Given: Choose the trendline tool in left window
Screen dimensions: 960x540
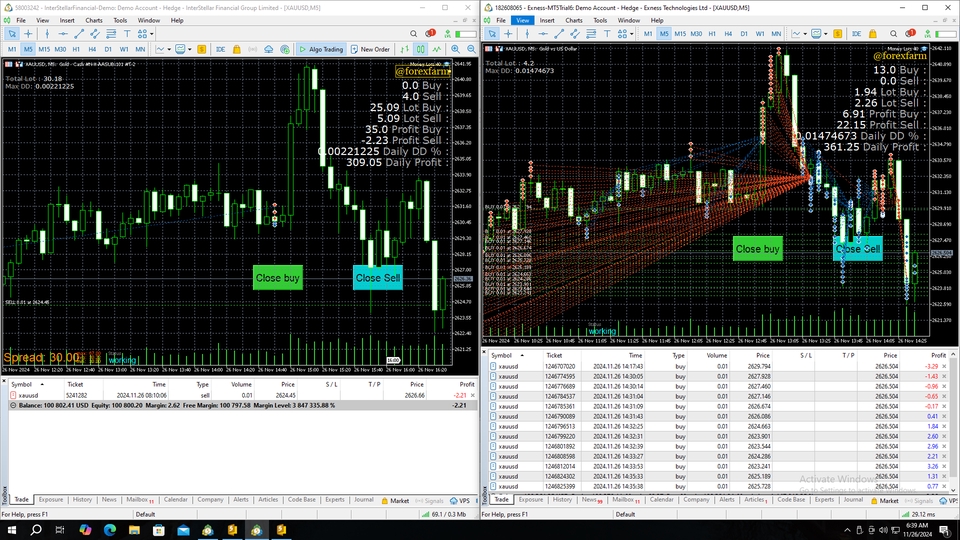Looking at the screenshot, I should tap(79, 34).
